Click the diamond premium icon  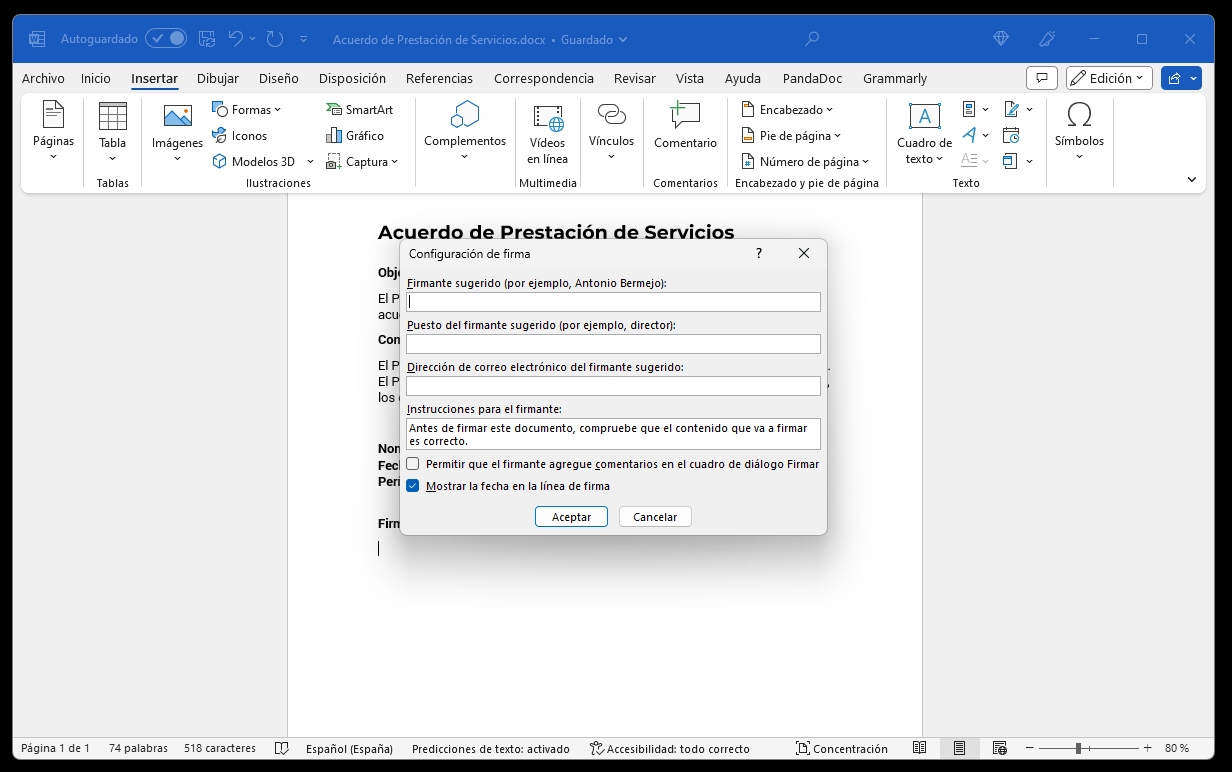[x=1001, y=39]
